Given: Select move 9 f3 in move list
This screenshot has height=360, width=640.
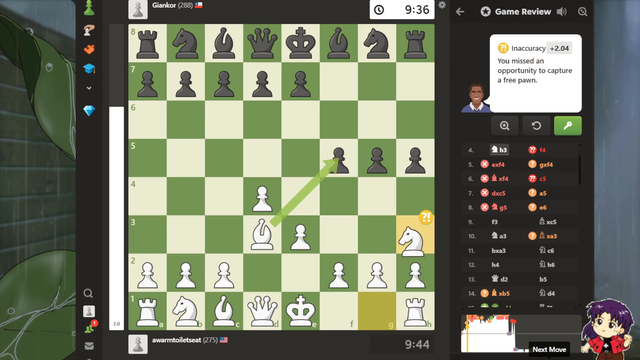Looking at the screenshot, I should (x=494, y=222).
